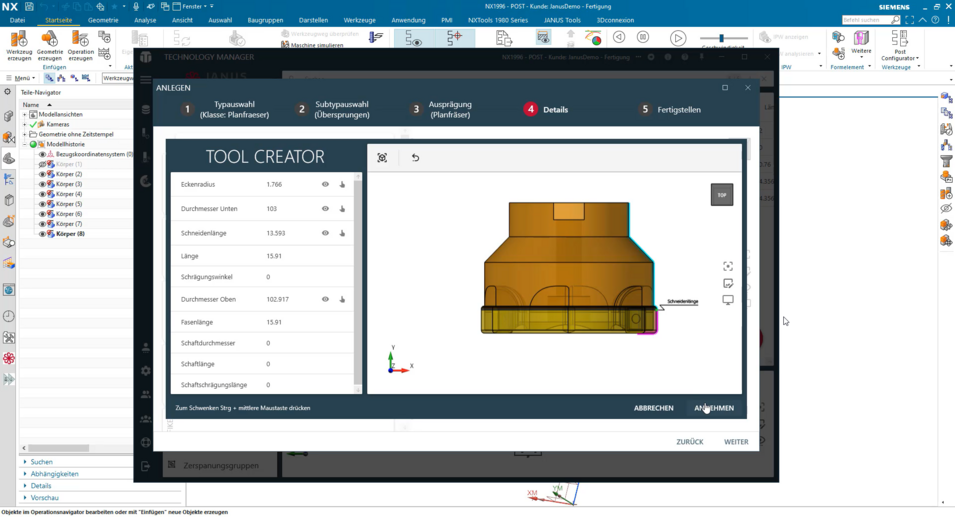Pick Schneidenlänge from model icon
The height and width of the screenshot is (517, 955).
342,233
